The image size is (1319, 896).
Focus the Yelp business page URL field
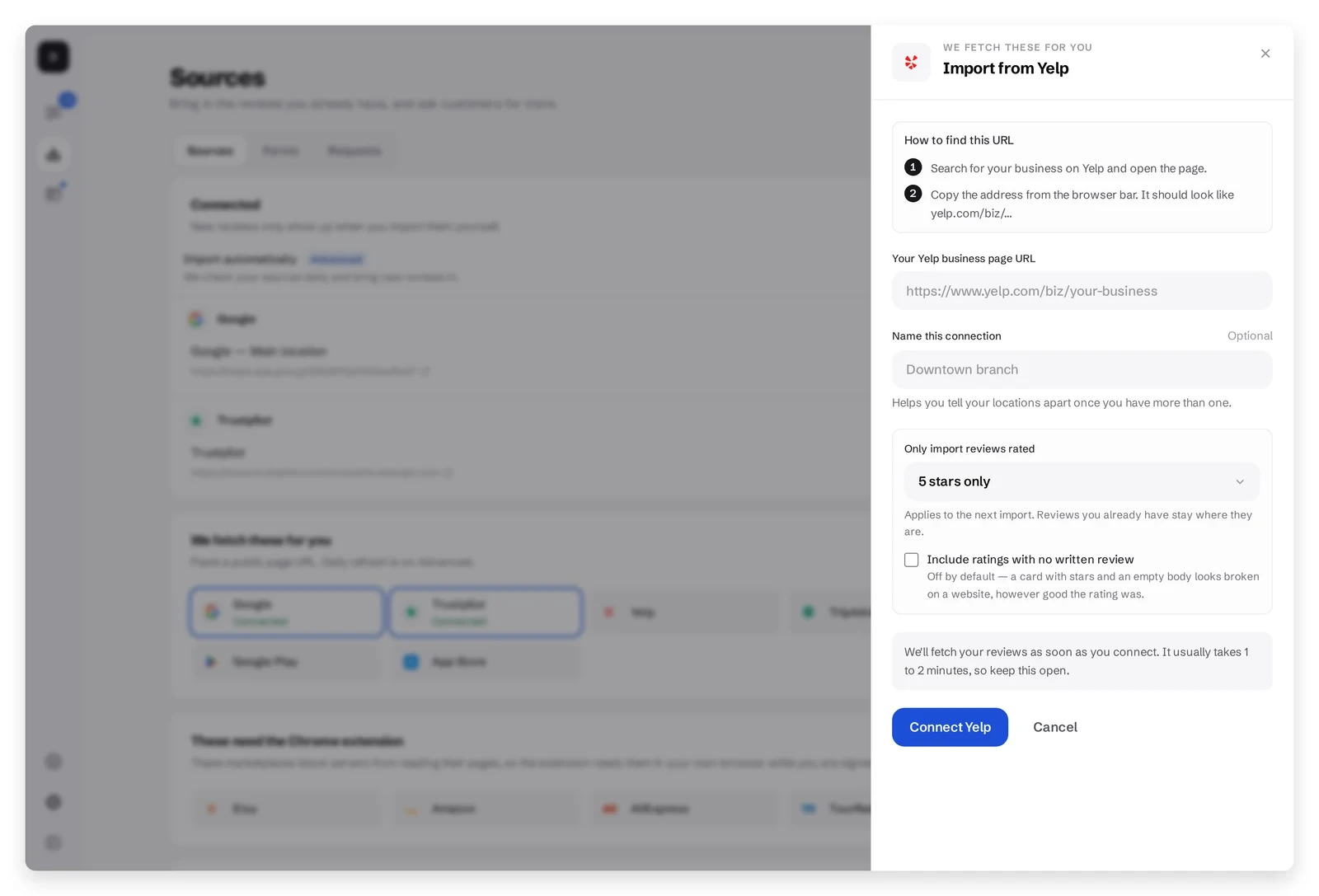pos(1082,291)
